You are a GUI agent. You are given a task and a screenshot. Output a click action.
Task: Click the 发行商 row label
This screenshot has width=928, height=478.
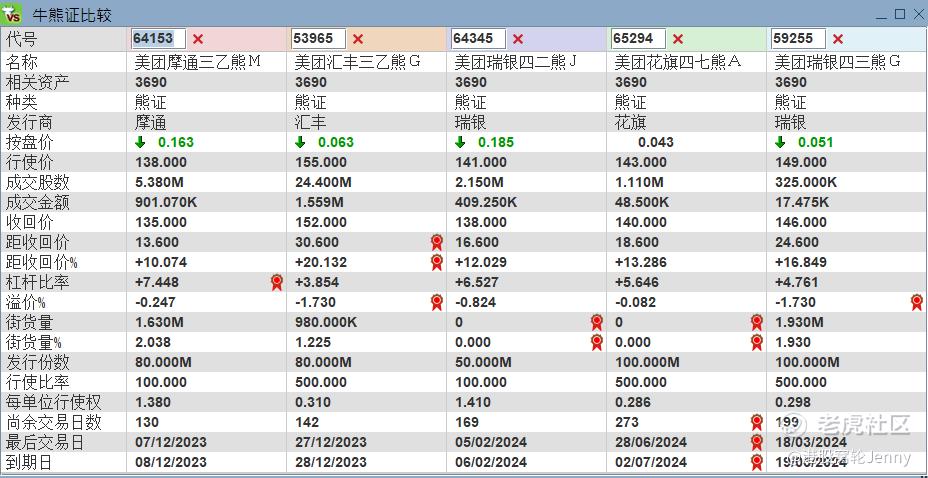(x=29, y=122)
